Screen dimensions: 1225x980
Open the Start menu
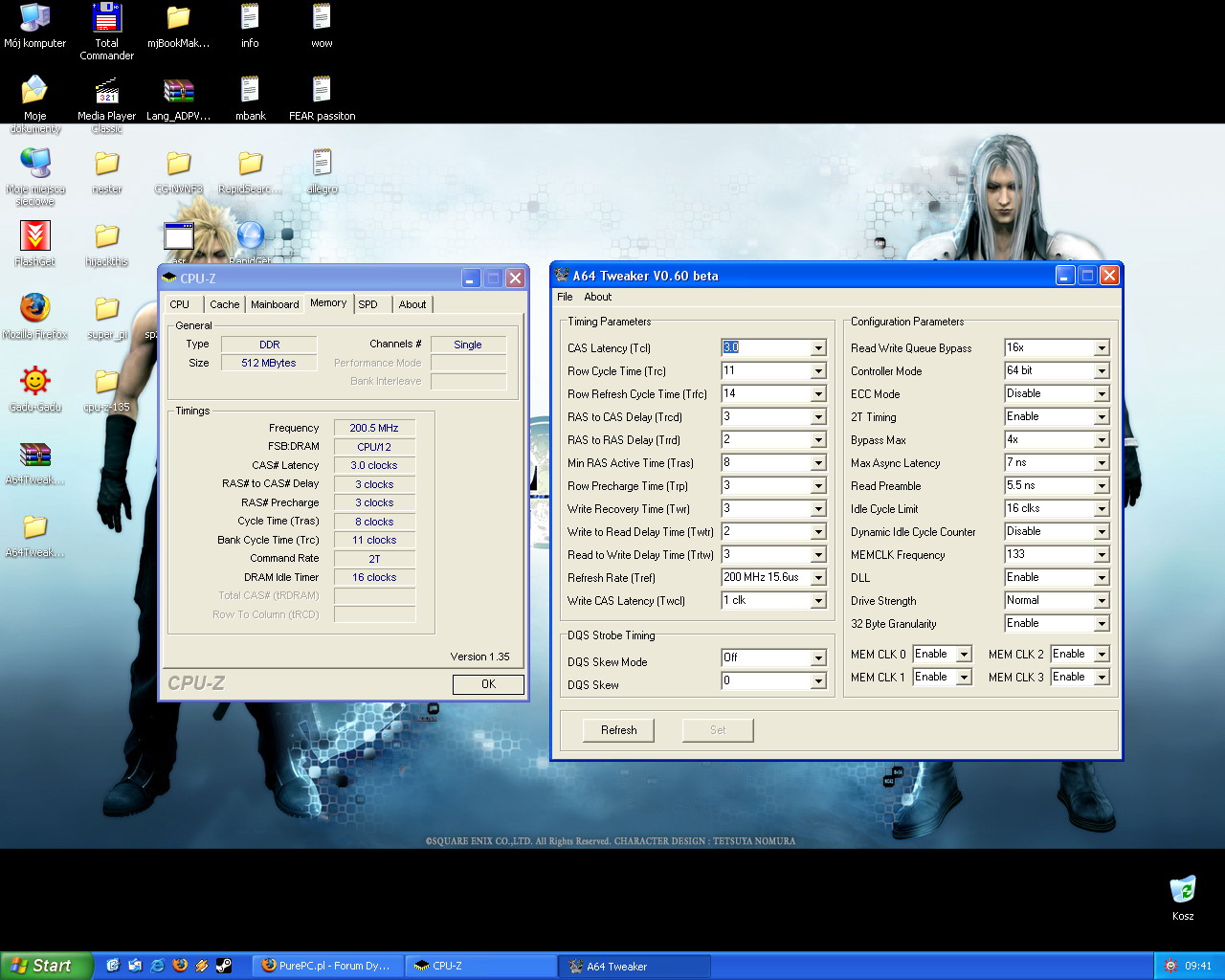point(46,966)
